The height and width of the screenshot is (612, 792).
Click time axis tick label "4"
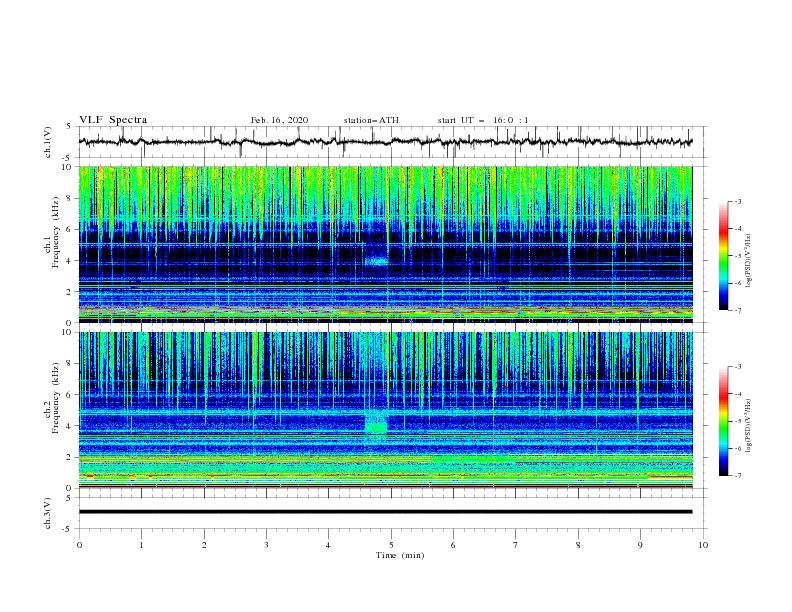(x=328, y=545)
